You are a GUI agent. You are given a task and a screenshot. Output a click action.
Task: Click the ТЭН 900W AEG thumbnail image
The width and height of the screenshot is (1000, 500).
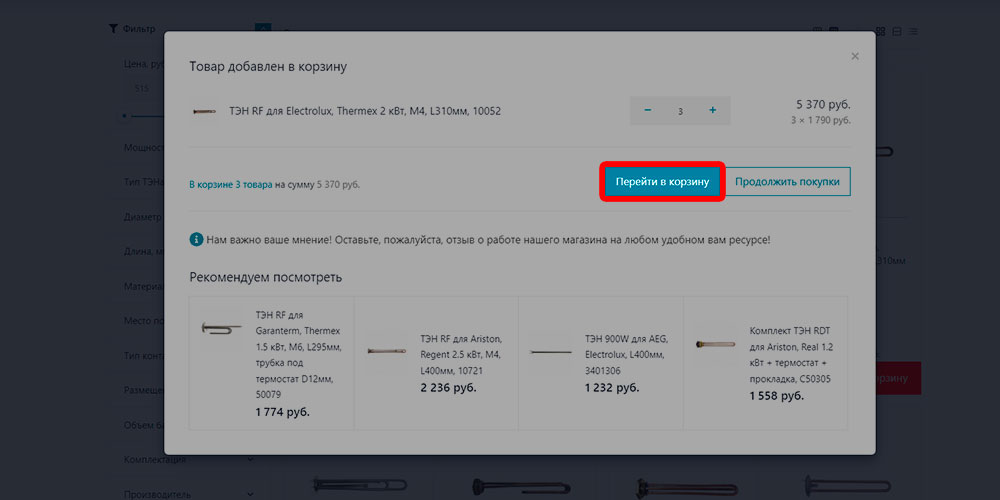(x=550, y=351)
